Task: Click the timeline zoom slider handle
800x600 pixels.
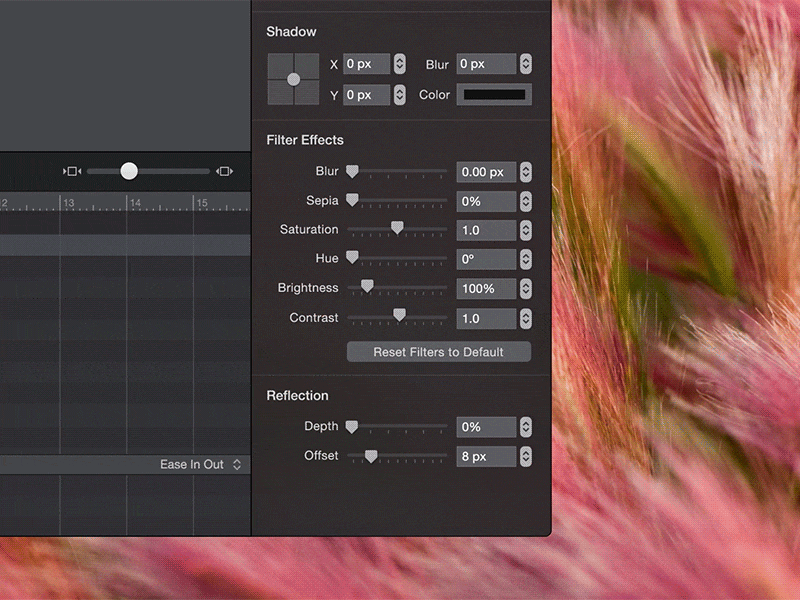Action: tap(129, 171)
